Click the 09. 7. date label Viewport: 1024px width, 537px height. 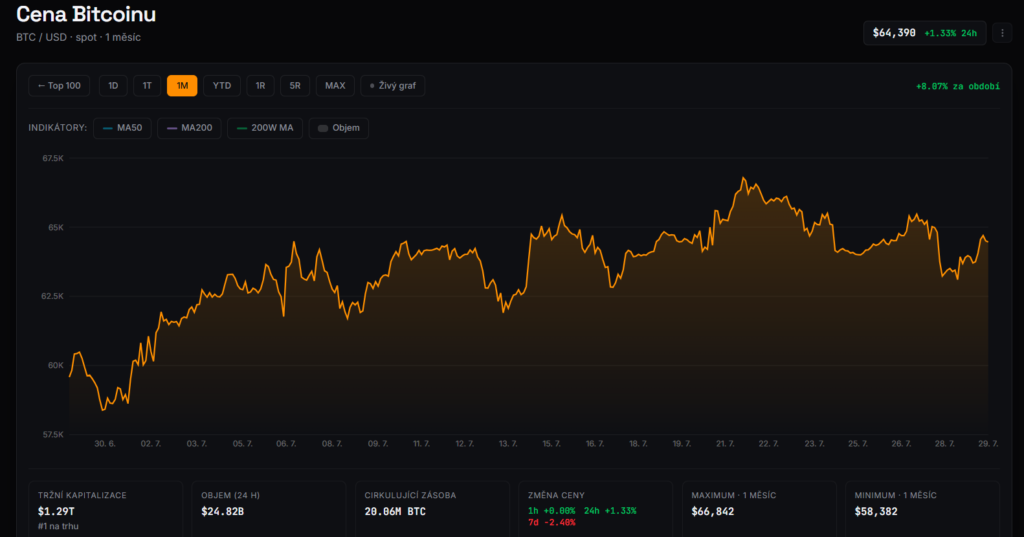click(377, 444)
